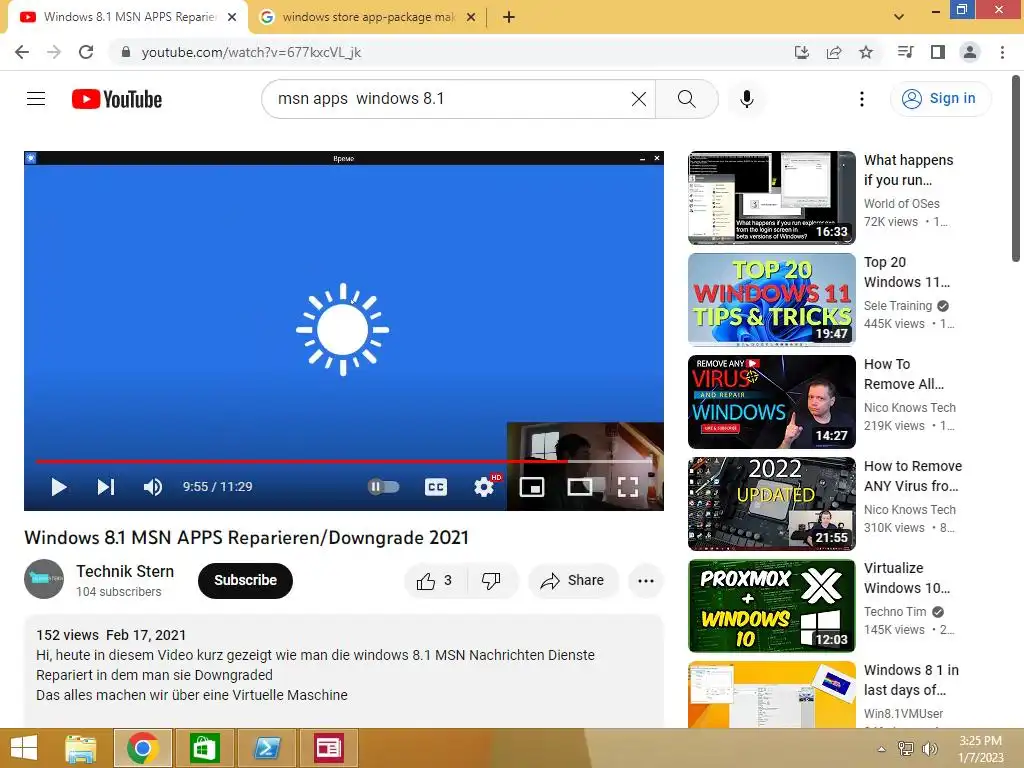Open PowerShell from the taskbar
This screenshot has width=1024, height=768.
point(266,748)
